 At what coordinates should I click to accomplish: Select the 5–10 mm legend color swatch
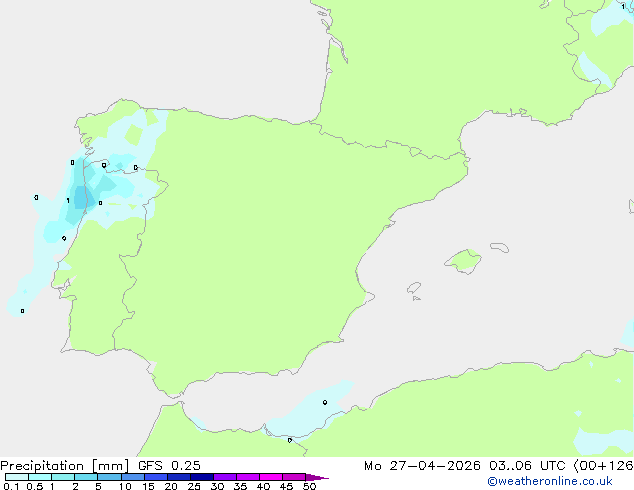[x=109, y=477]
